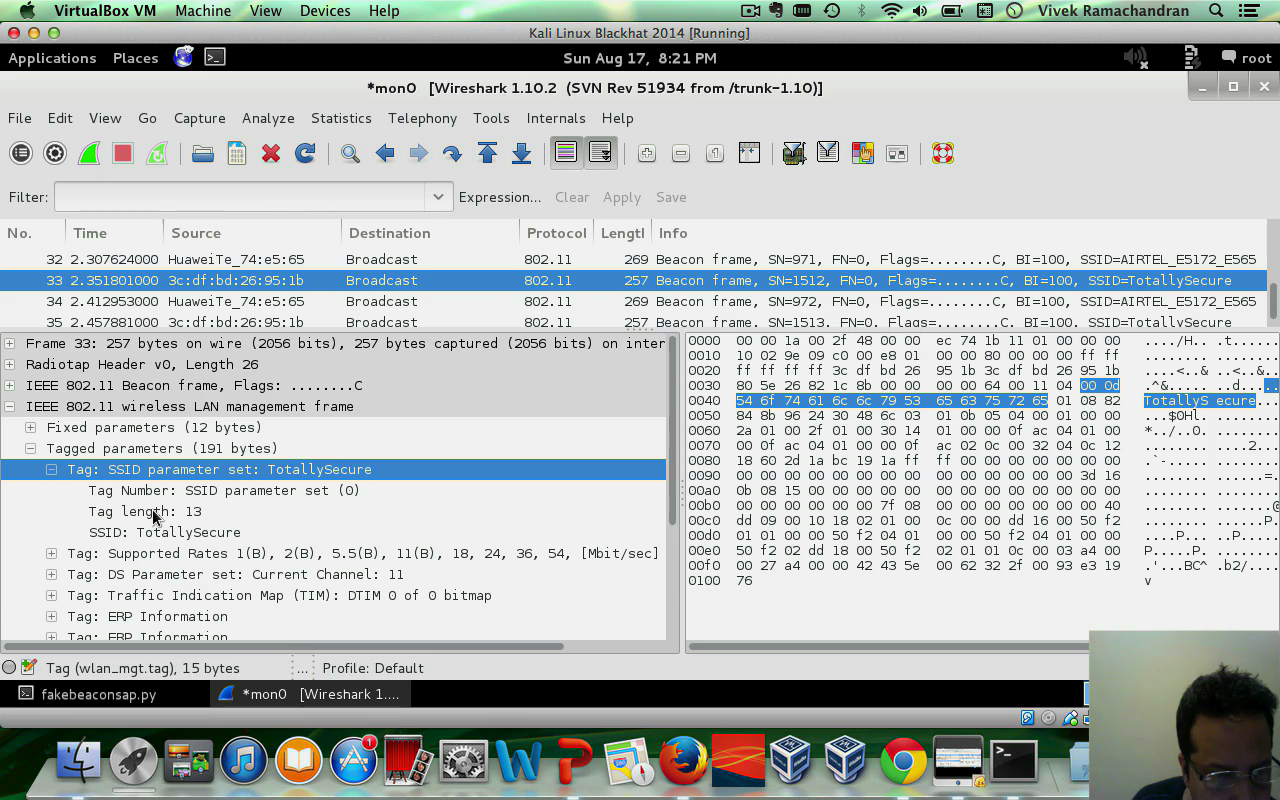
Task: Sort packets by Protocol column header
Action: pyautogui.click(x=556, y=233)
